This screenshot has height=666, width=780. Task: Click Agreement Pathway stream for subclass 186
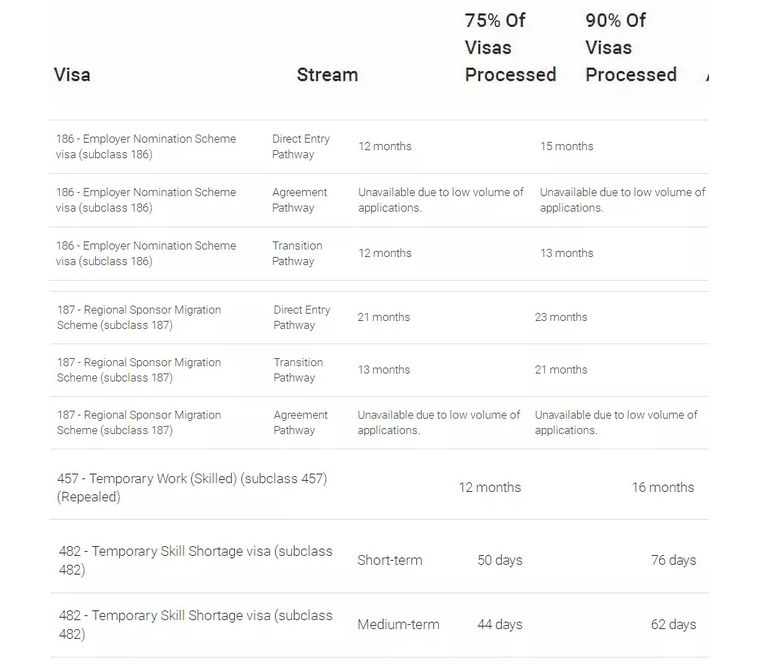click(299, 200)
